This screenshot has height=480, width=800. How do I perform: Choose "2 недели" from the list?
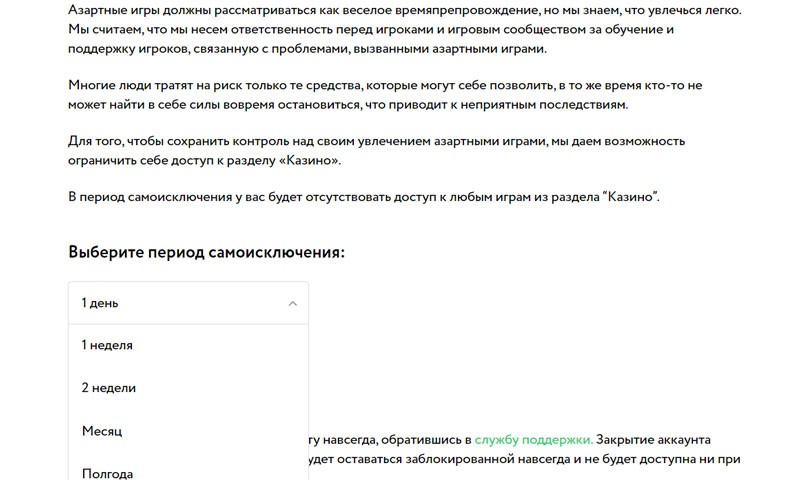[x=108, y=388]
